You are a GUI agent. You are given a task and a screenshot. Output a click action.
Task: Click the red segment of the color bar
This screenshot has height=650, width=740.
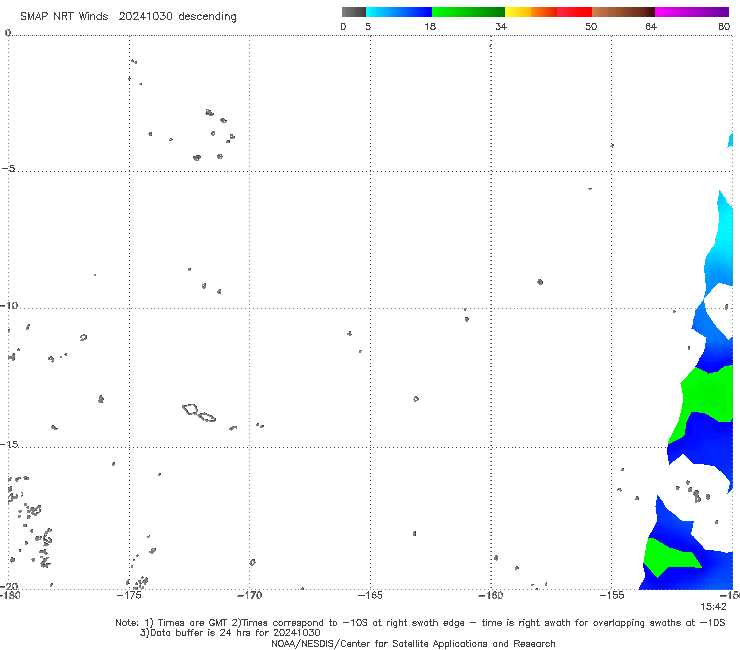coord(574,12)
